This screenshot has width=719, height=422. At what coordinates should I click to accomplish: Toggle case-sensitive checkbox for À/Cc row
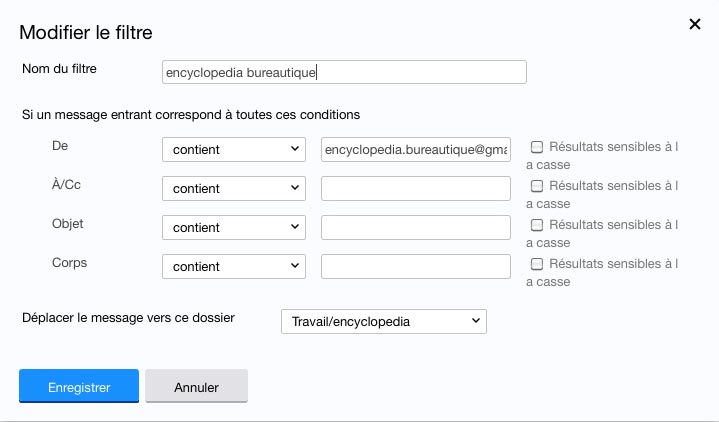pos(537,186)
